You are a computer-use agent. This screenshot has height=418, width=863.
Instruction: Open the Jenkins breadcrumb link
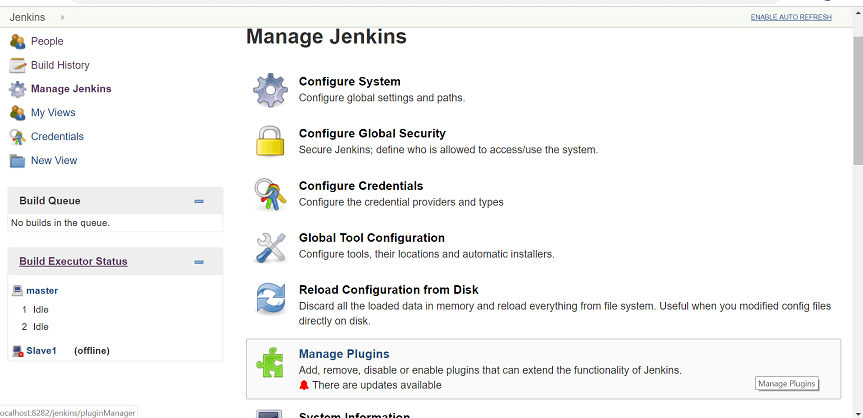click(x=28, y=18)
